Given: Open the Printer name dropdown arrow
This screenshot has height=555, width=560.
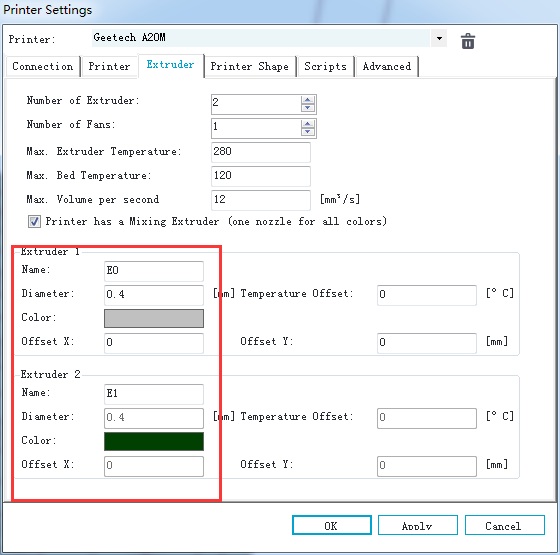Looking at the screenshot, I should [439, 38].
